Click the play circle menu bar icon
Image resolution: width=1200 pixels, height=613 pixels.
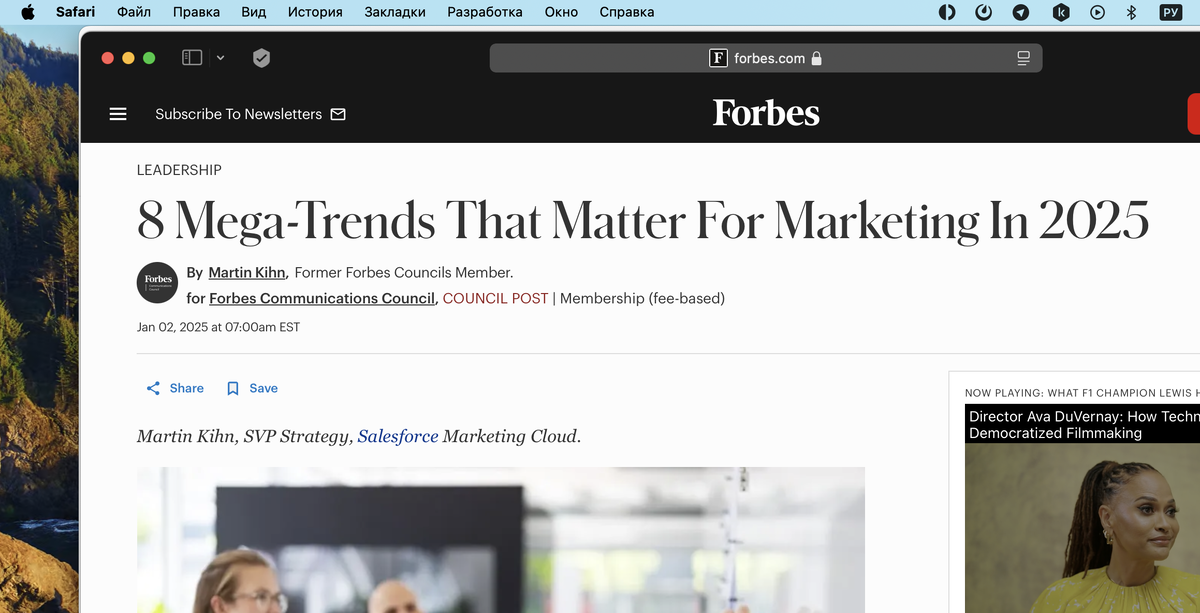point(1097,12)
